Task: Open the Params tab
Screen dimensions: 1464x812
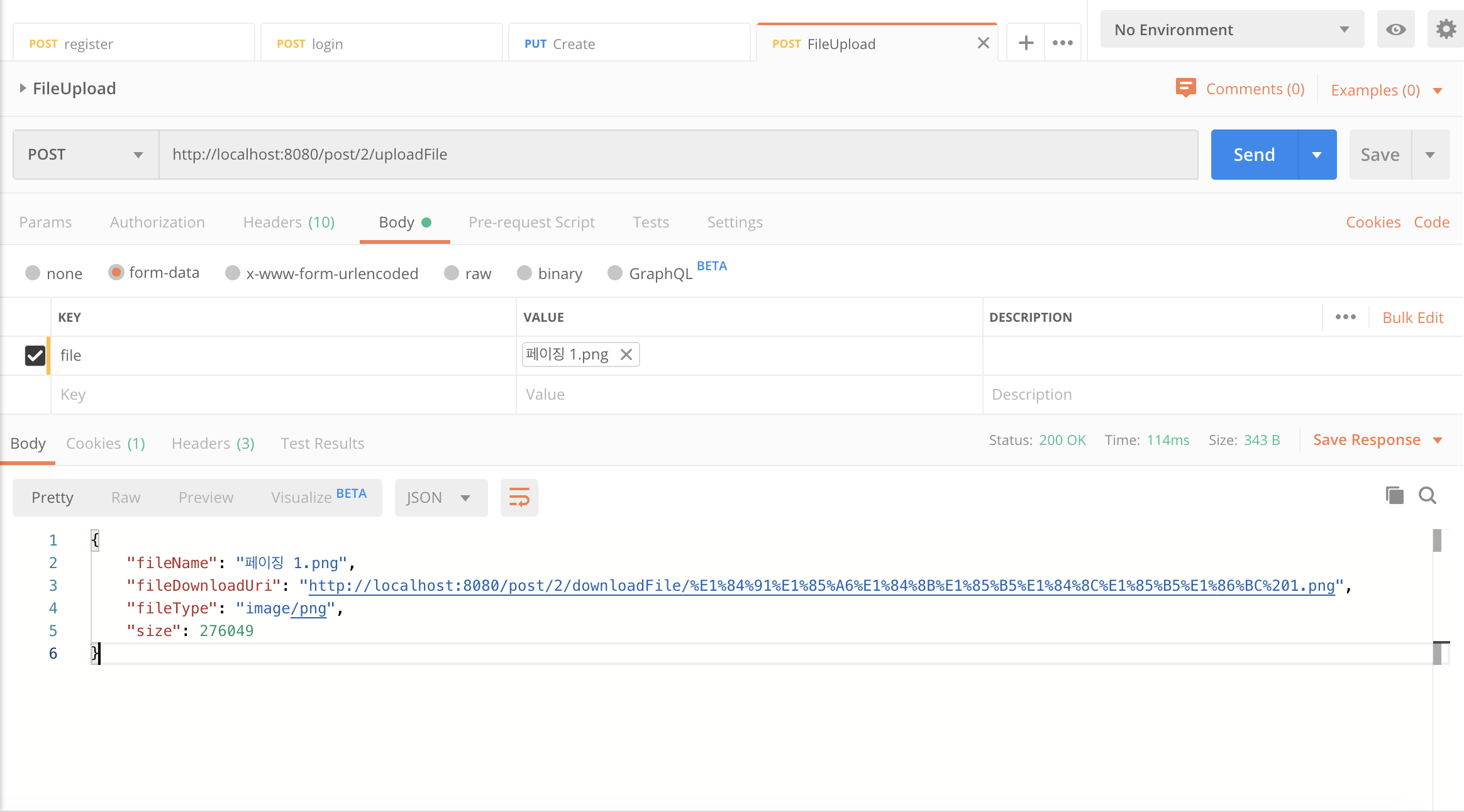Action: (x=45, y=222)
